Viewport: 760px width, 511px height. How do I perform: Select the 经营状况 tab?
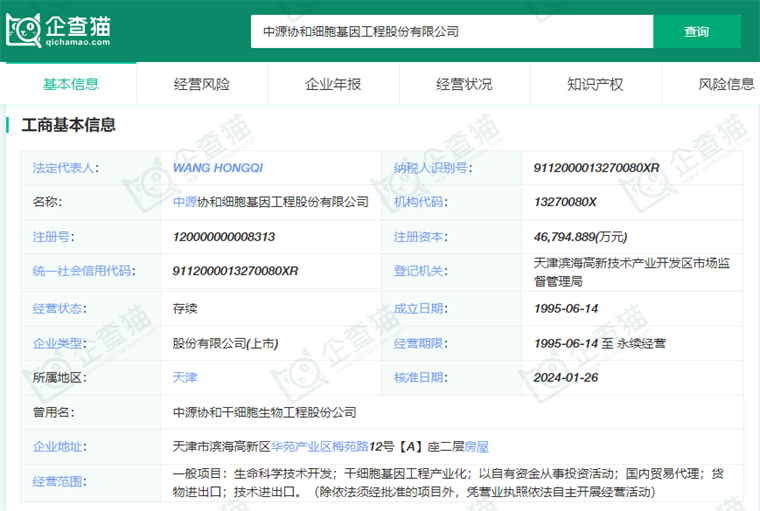pos(464,84)
